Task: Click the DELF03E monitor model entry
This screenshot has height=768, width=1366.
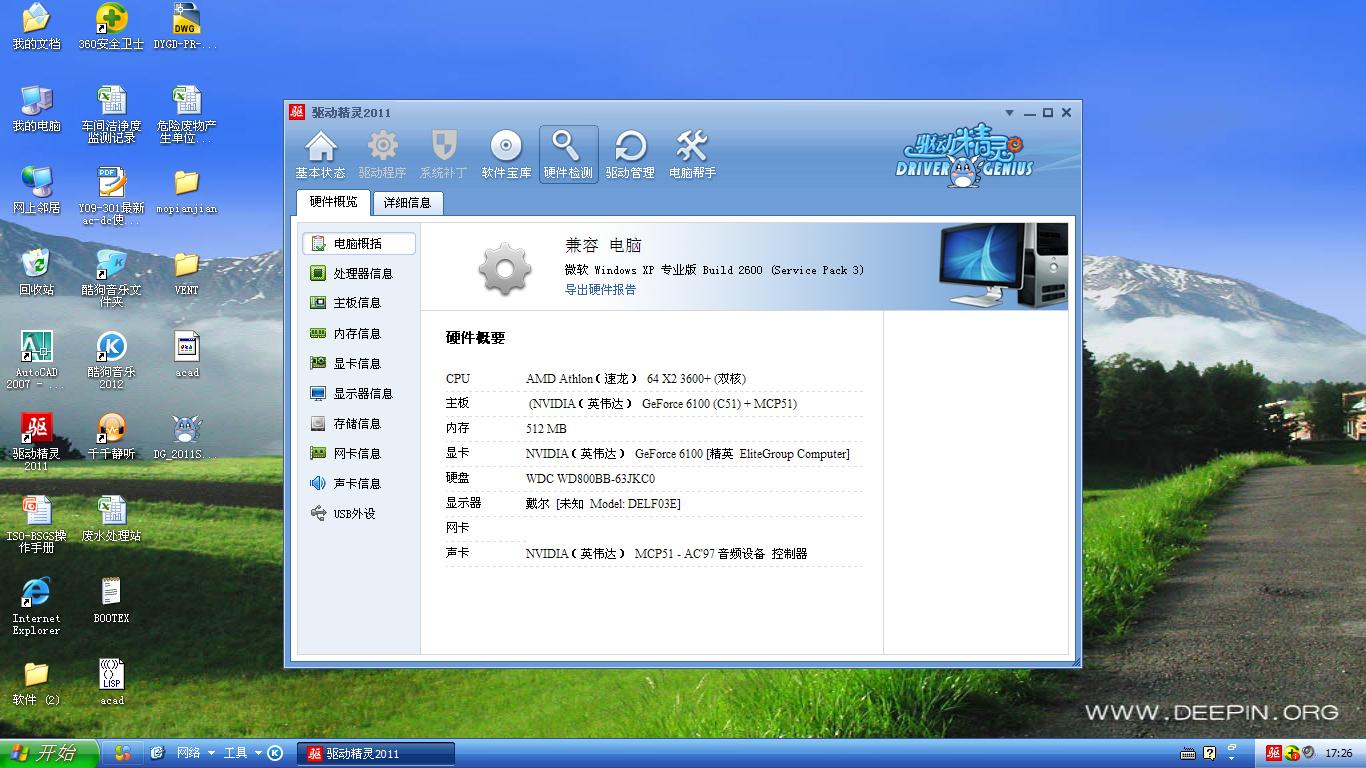Action: 603,504
